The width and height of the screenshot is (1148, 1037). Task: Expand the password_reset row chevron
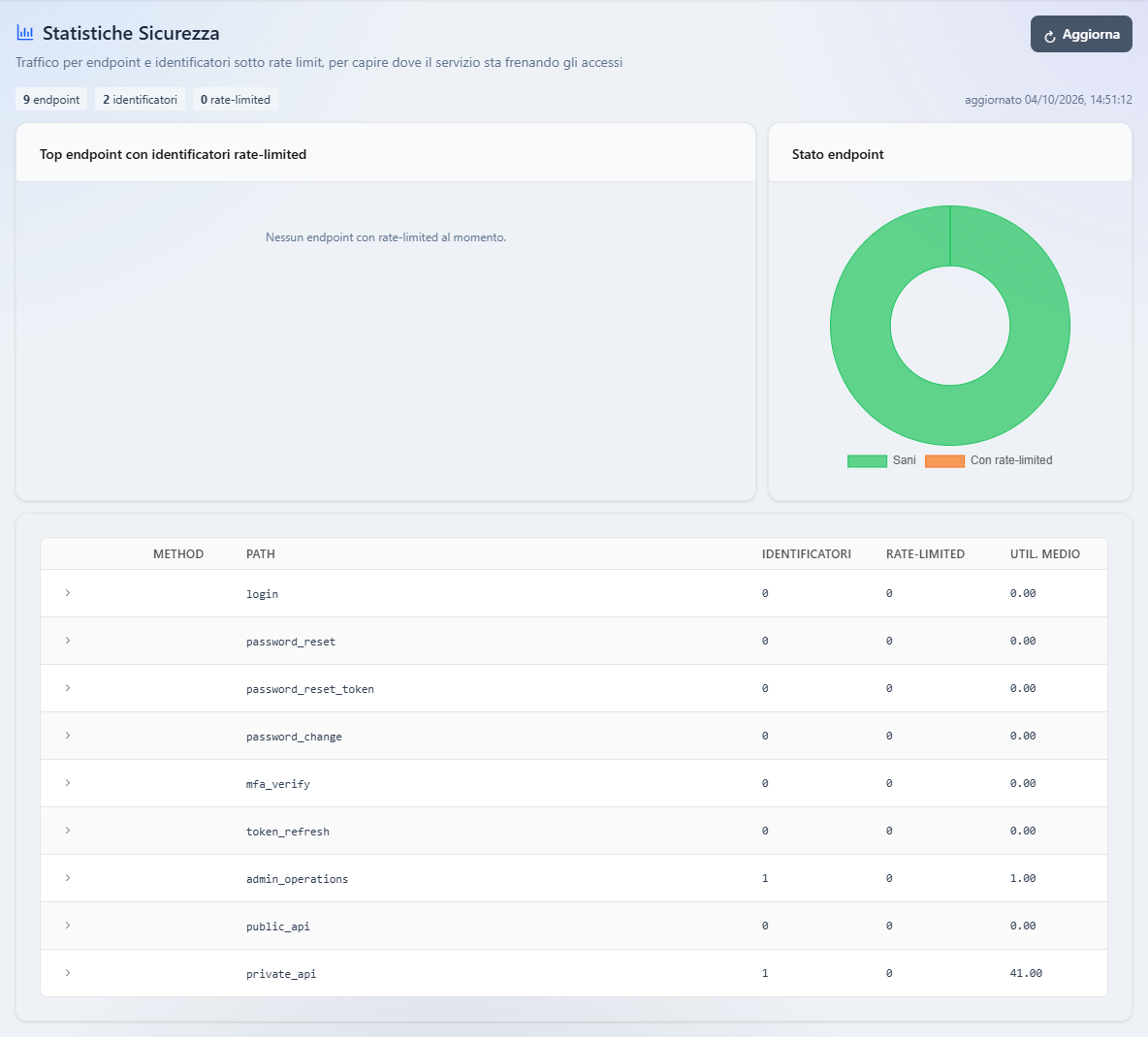click(67, 641)
